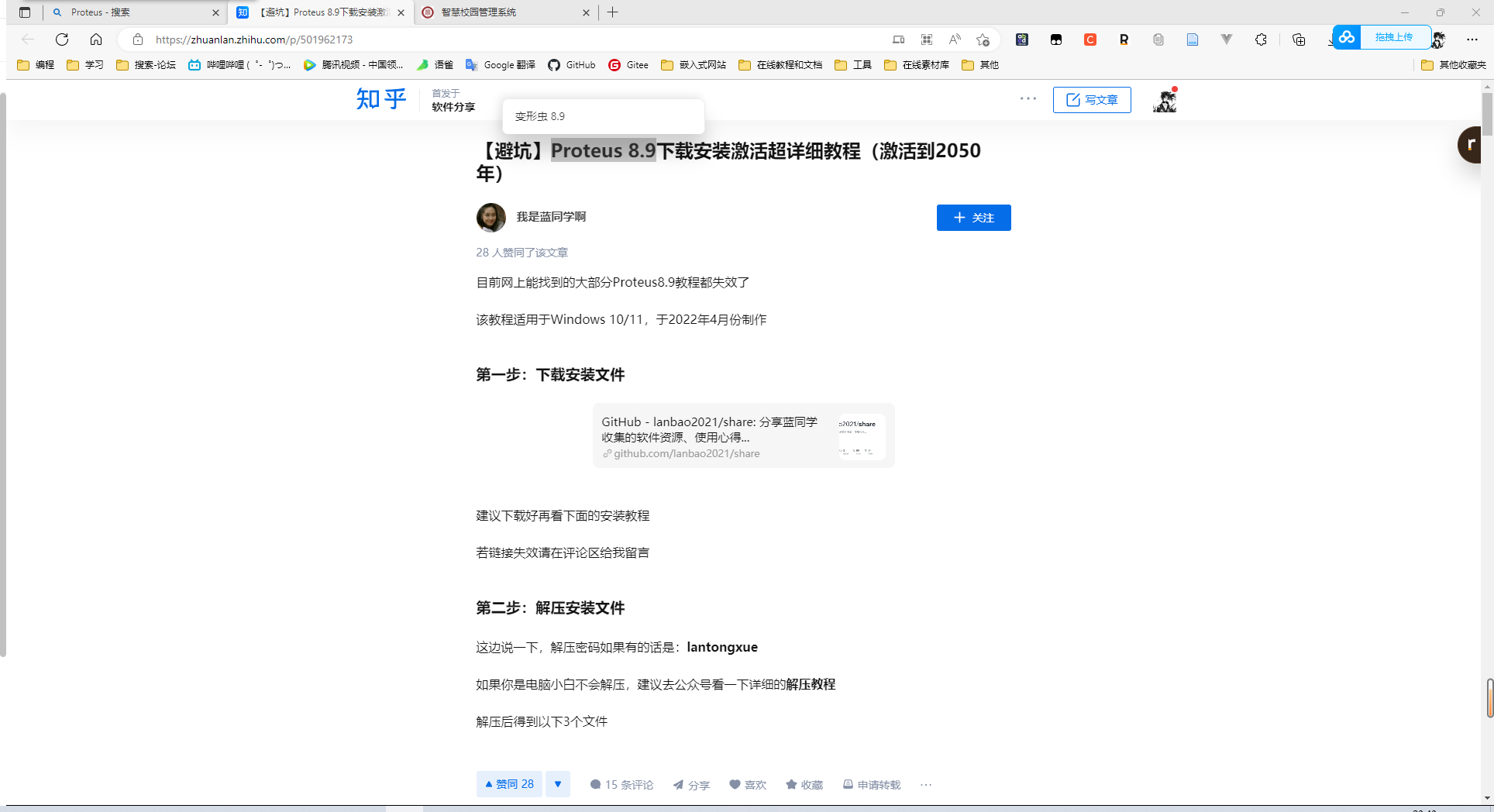Open the 工具 bookmarks folder
This screenshot has height=812, width=1494.
[853, 65]
